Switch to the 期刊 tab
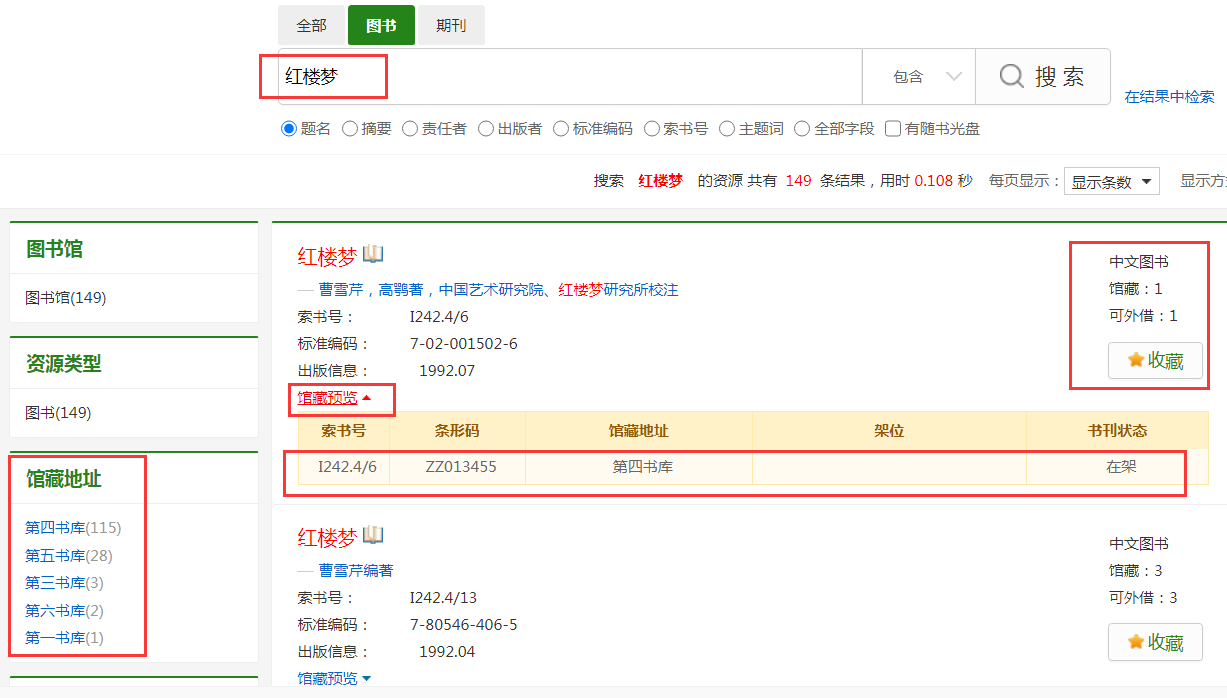The height and width of the screenshot is (698, 1227). coord(451,26)
